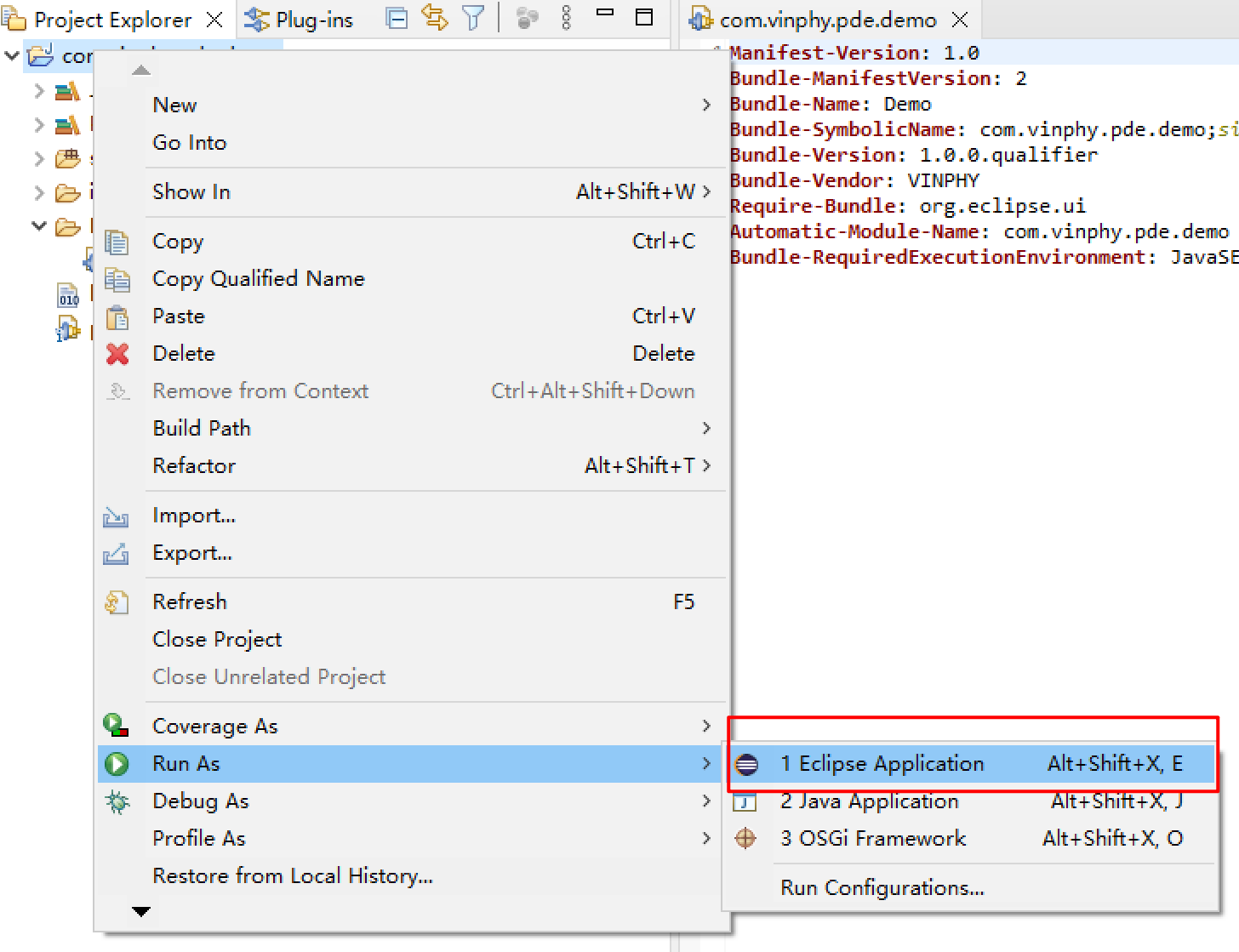1239x952 pixels.
Task: Click the Copy icon in the context menu
Action: point(117,242)
